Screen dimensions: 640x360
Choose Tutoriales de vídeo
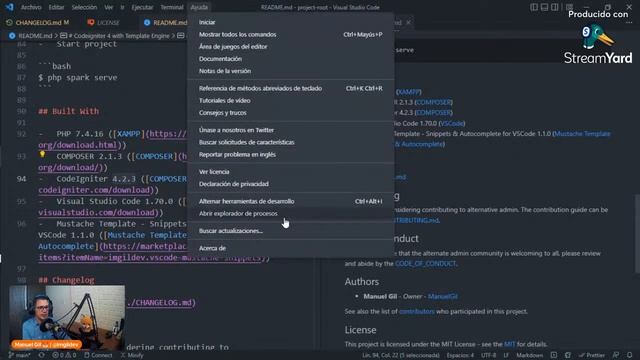(291, 100)
